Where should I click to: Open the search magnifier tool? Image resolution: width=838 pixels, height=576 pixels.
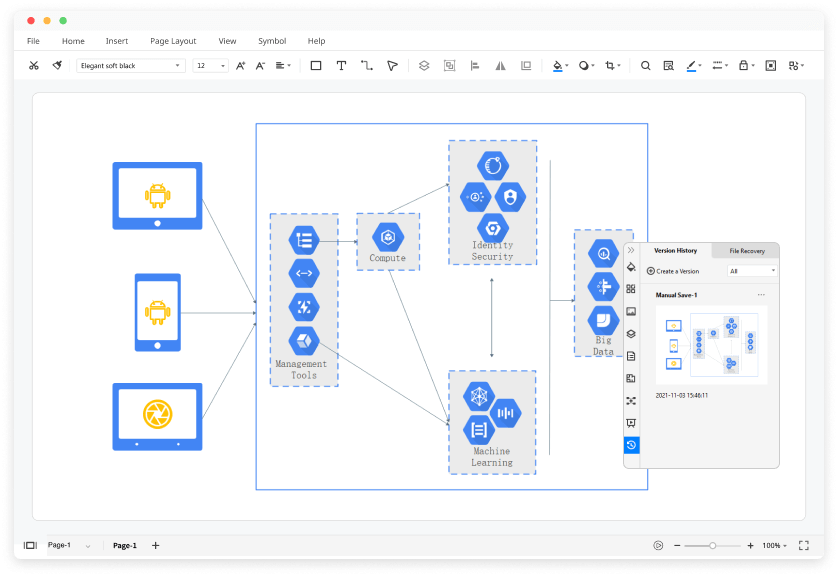point(645,65)
